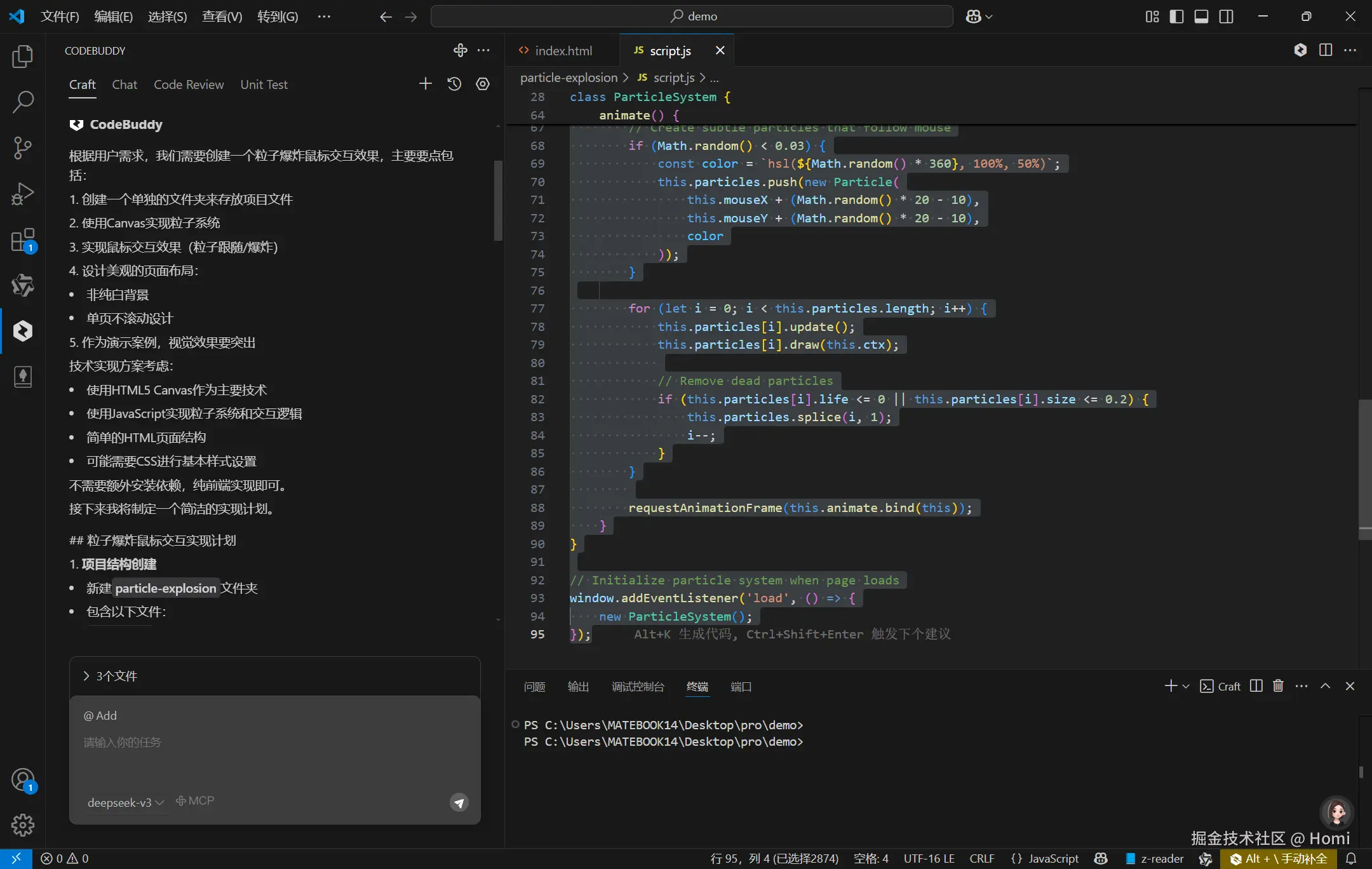
Task: Toggle secondary side bar layout button
Action: tap(1227, 17)
